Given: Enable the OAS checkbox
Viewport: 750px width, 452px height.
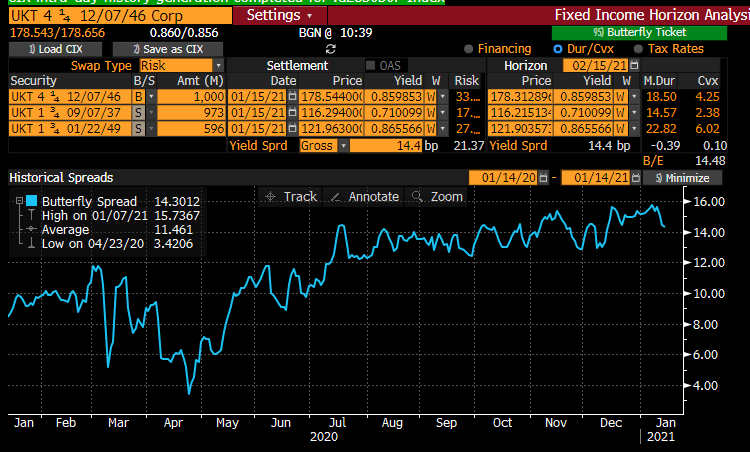Looking at the screenshot, I should pos(370,66).
